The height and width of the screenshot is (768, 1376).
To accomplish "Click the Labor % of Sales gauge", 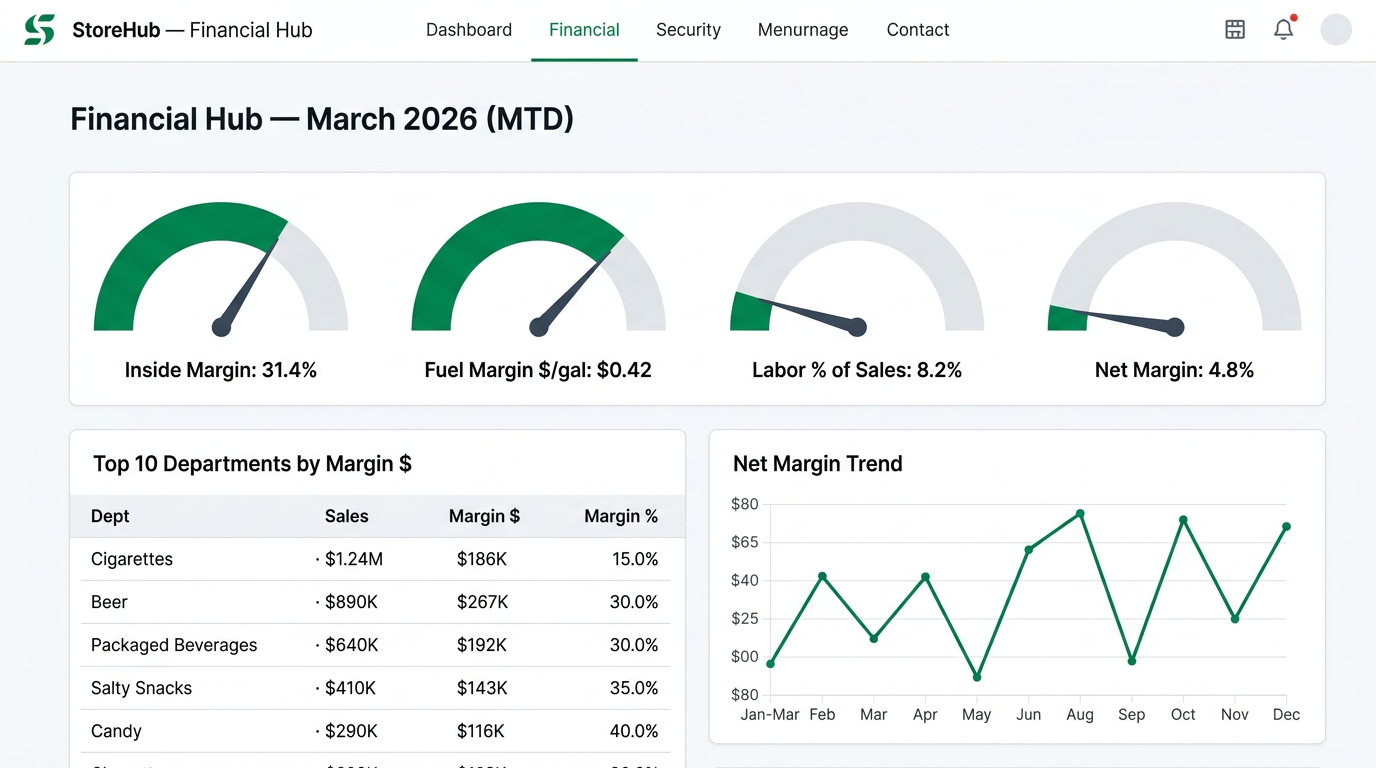I will (857, 268).
